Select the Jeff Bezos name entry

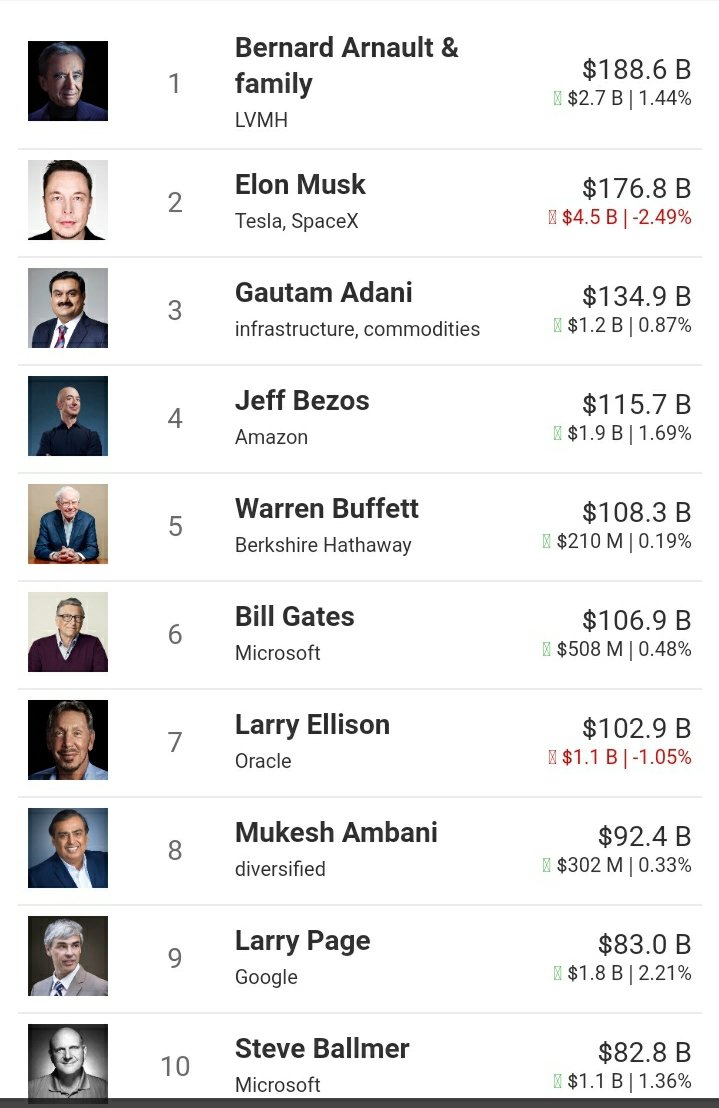click(x=302, y=401)
